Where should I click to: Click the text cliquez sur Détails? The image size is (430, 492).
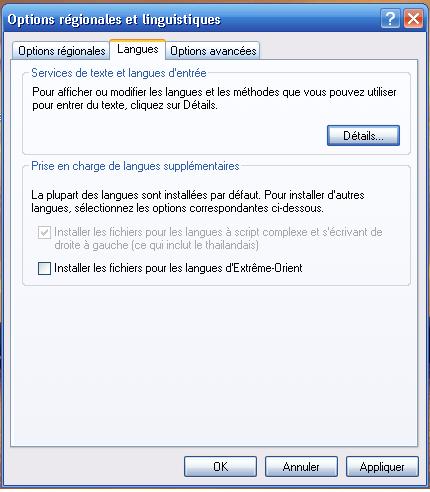click(174, 105)
